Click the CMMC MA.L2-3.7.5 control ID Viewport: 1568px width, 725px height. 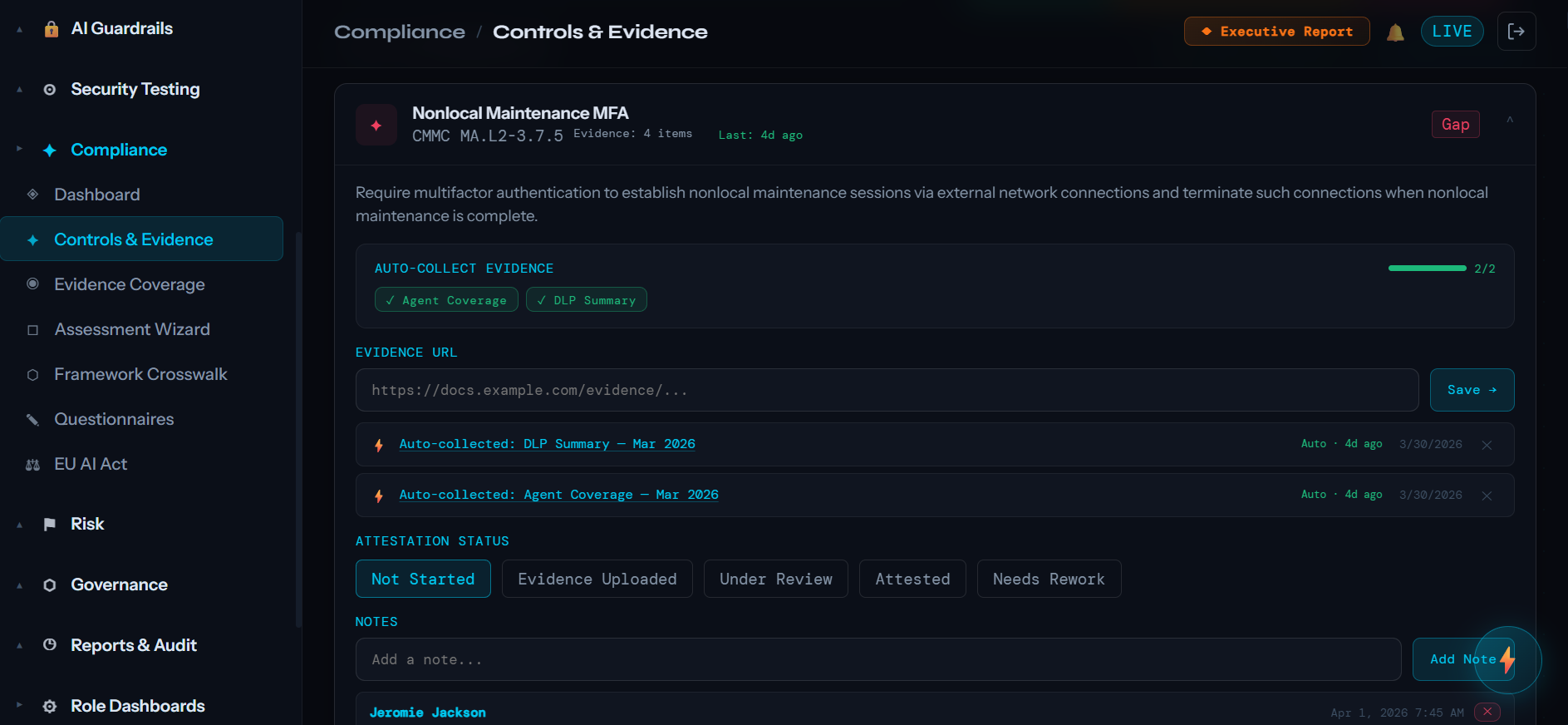point(487,136)
